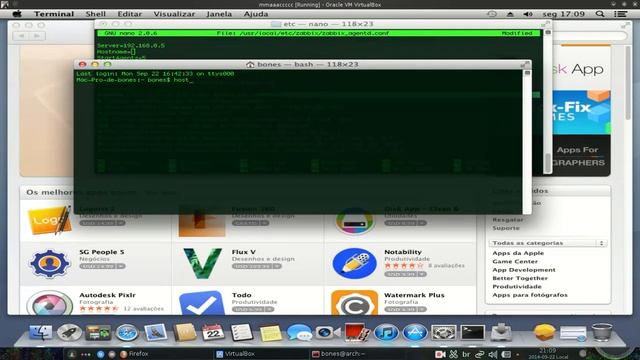The height and width of the screenshot is (360, 640).
Task: Open Apps da Apple link
Action: click(x=518, y=253)
